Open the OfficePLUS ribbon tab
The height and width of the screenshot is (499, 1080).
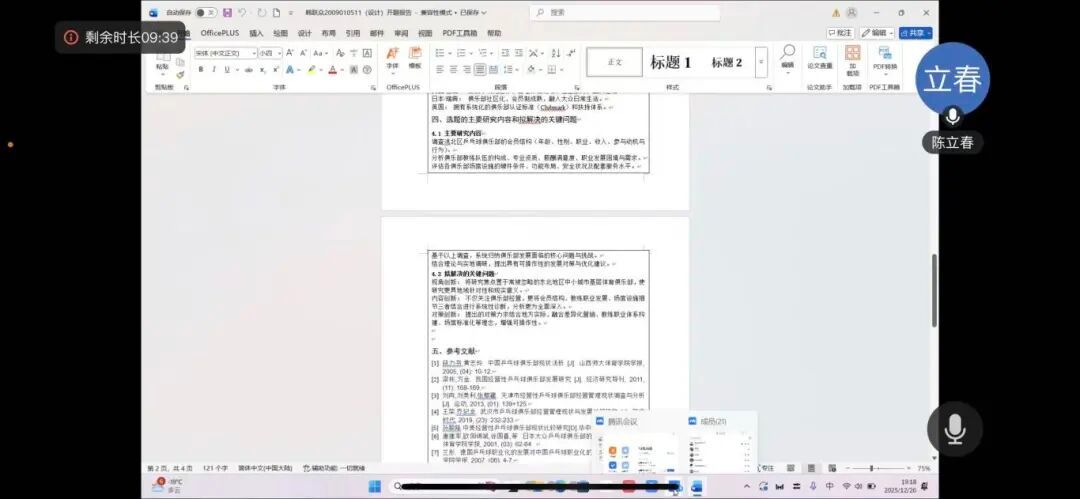[x=218, y=33]
